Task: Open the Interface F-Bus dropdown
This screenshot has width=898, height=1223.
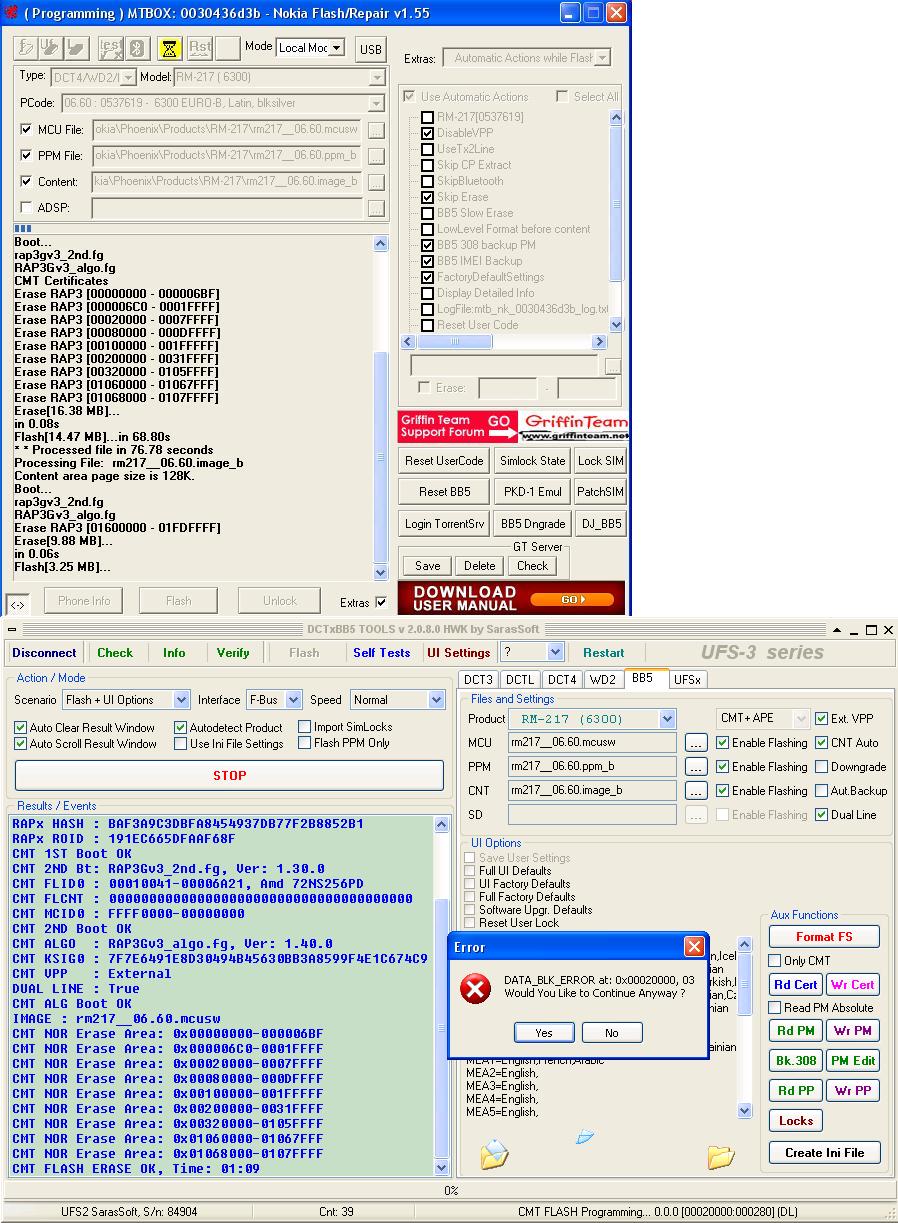Action: pyautogui.click(x=294, y=700)
